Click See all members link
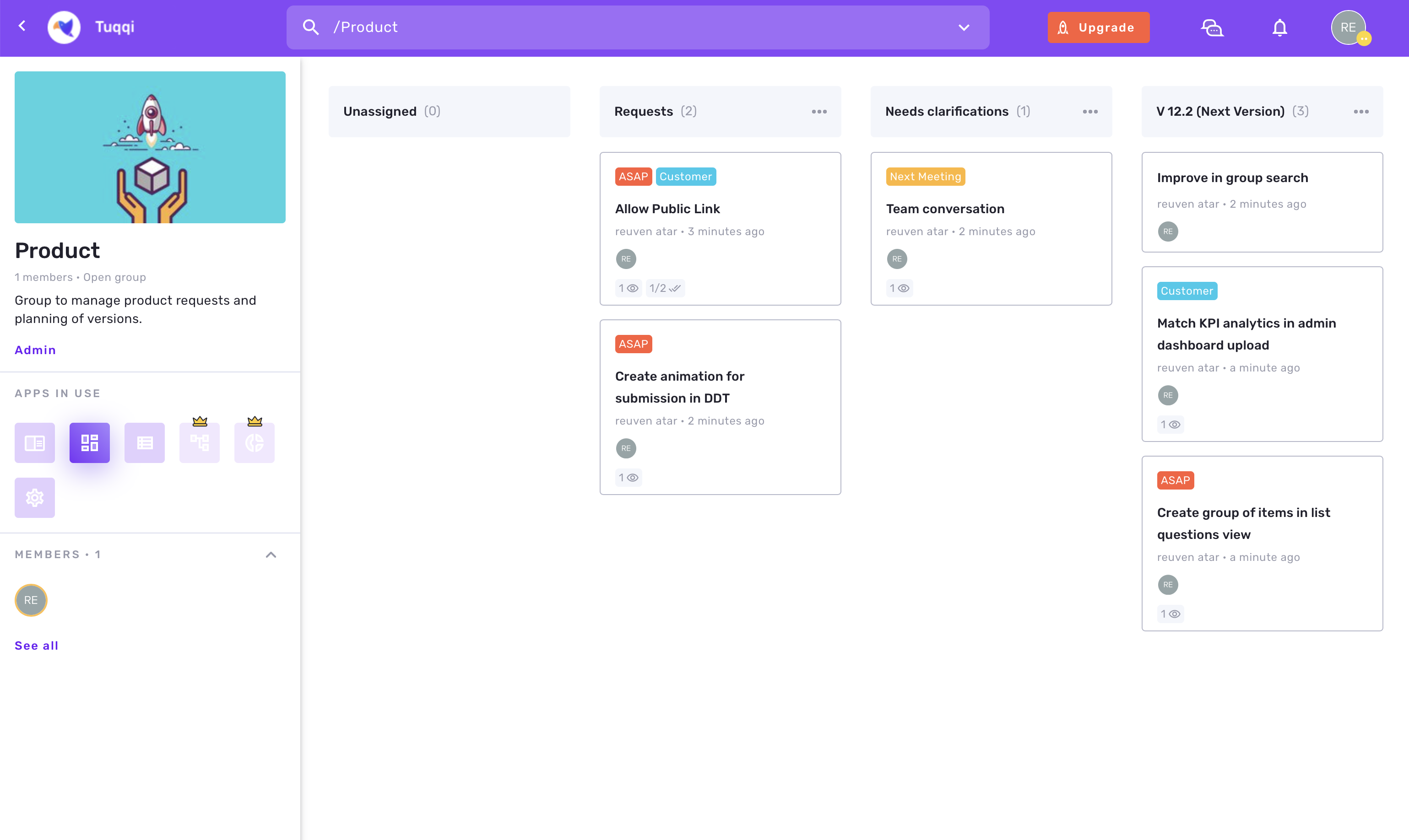 (x=36, y=645)
